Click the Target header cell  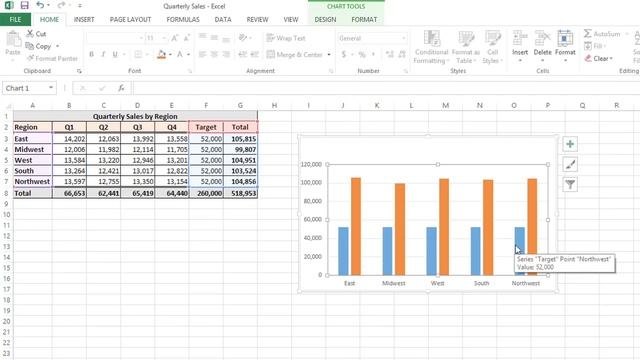point(206,127)
